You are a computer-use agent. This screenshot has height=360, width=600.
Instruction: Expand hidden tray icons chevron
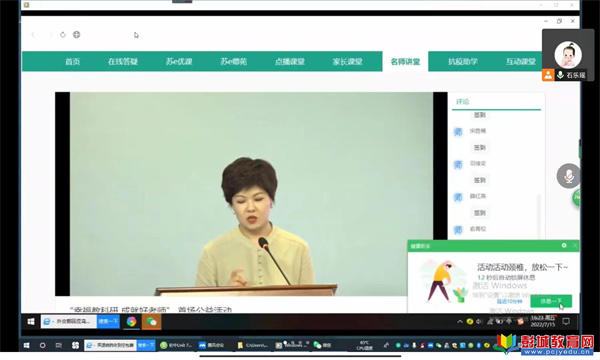pyautogui.click(x=460, y=322)
